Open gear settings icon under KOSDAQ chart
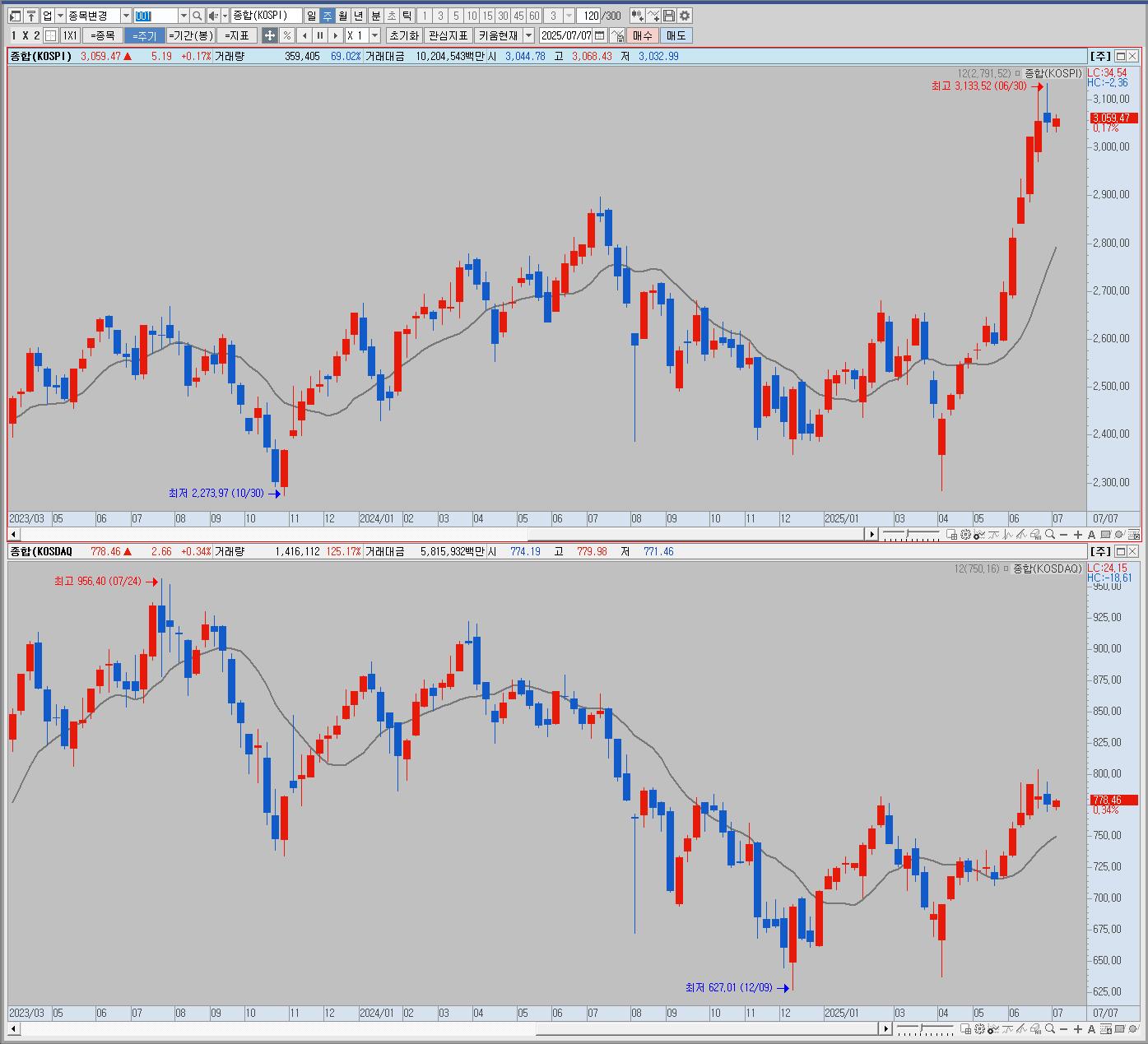The width and height of the screenshot is (1148, 1044). coord(979,1029)
